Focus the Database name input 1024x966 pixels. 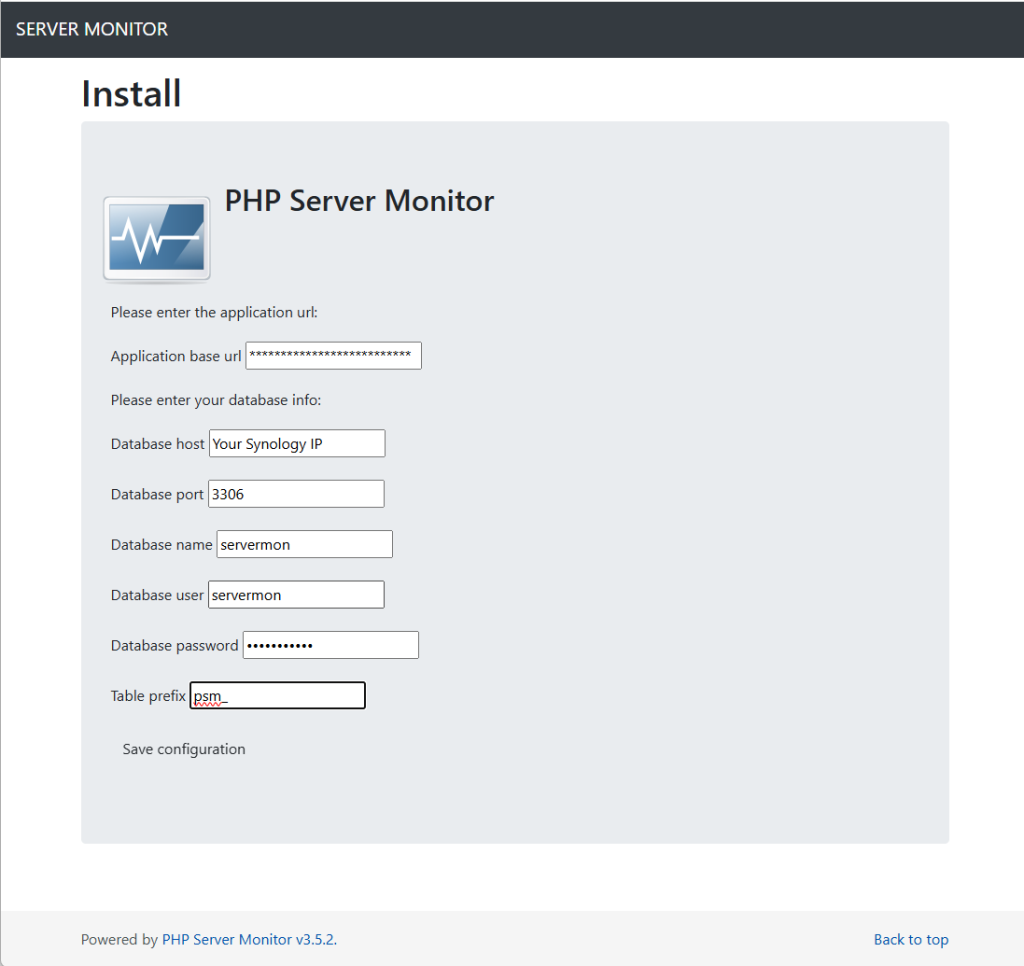click(x=304, y=544)
